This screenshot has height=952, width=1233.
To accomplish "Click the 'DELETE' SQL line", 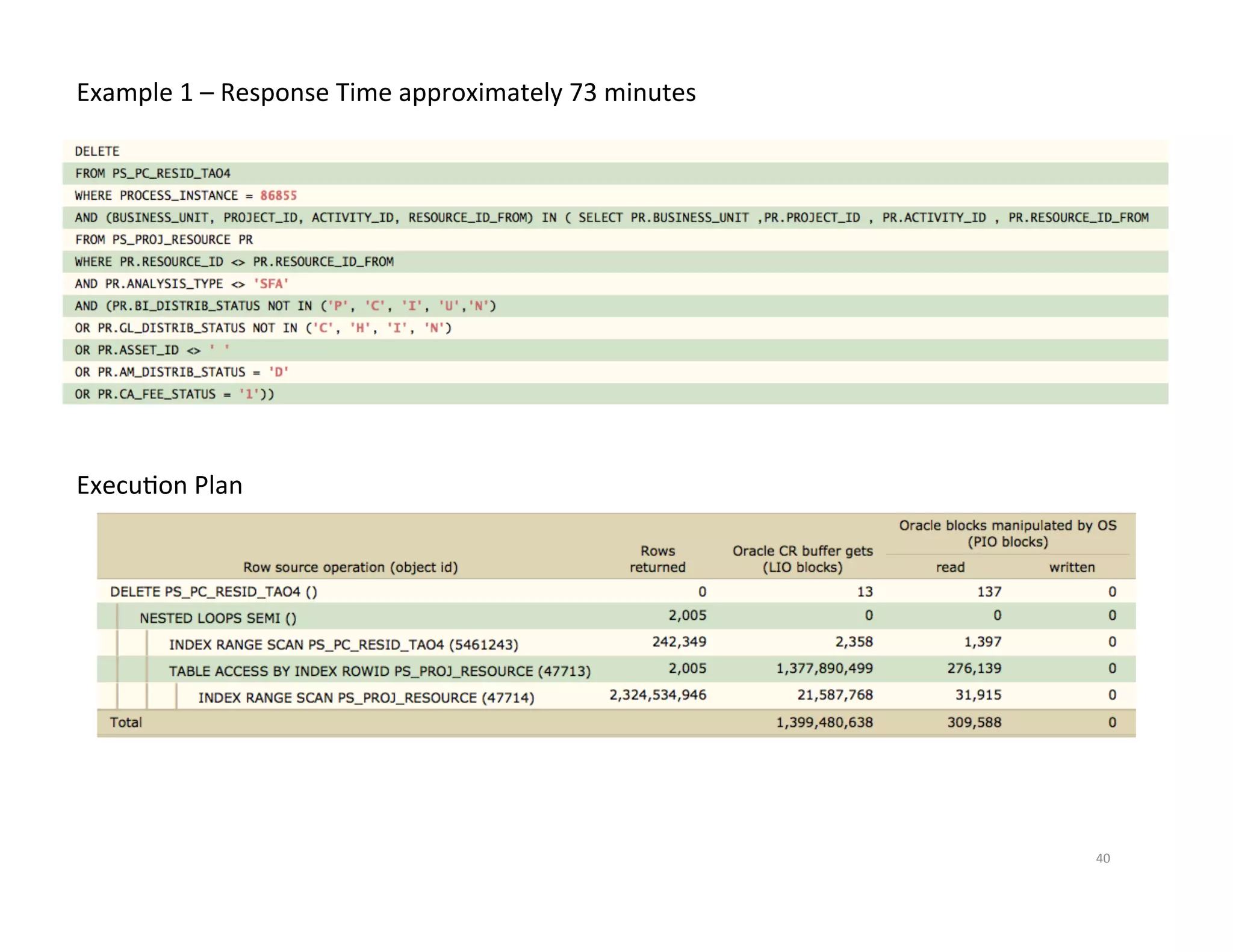I will (615, 151).
